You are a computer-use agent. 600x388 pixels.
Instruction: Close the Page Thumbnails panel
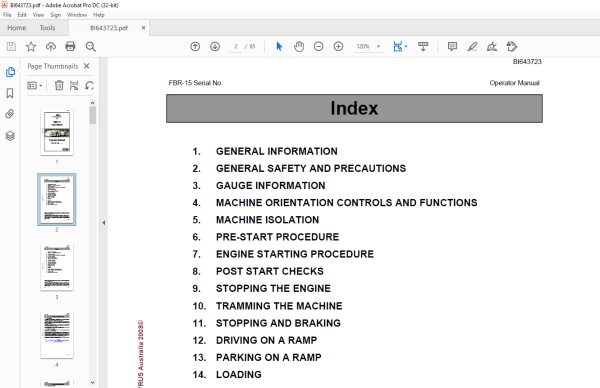pyautogui.click(x=87, y=66)
